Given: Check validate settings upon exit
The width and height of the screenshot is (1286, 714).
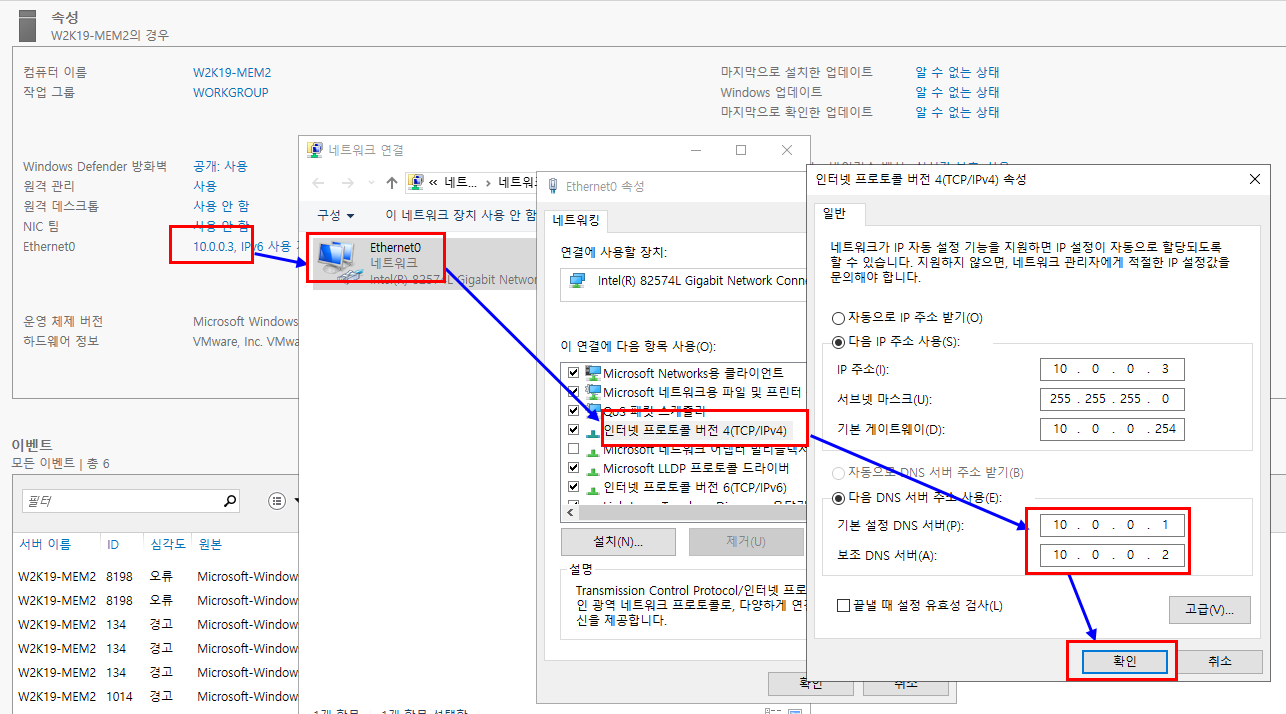Looking at the screenshot, I should pyautogui.click(x=843, y=605).
